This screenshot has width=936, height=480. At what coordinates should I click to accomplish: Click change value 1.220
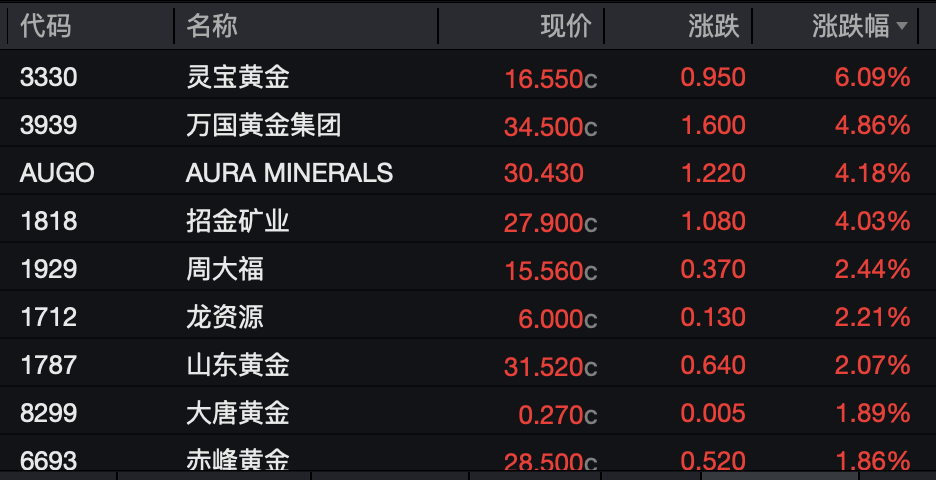pos(713,173)
